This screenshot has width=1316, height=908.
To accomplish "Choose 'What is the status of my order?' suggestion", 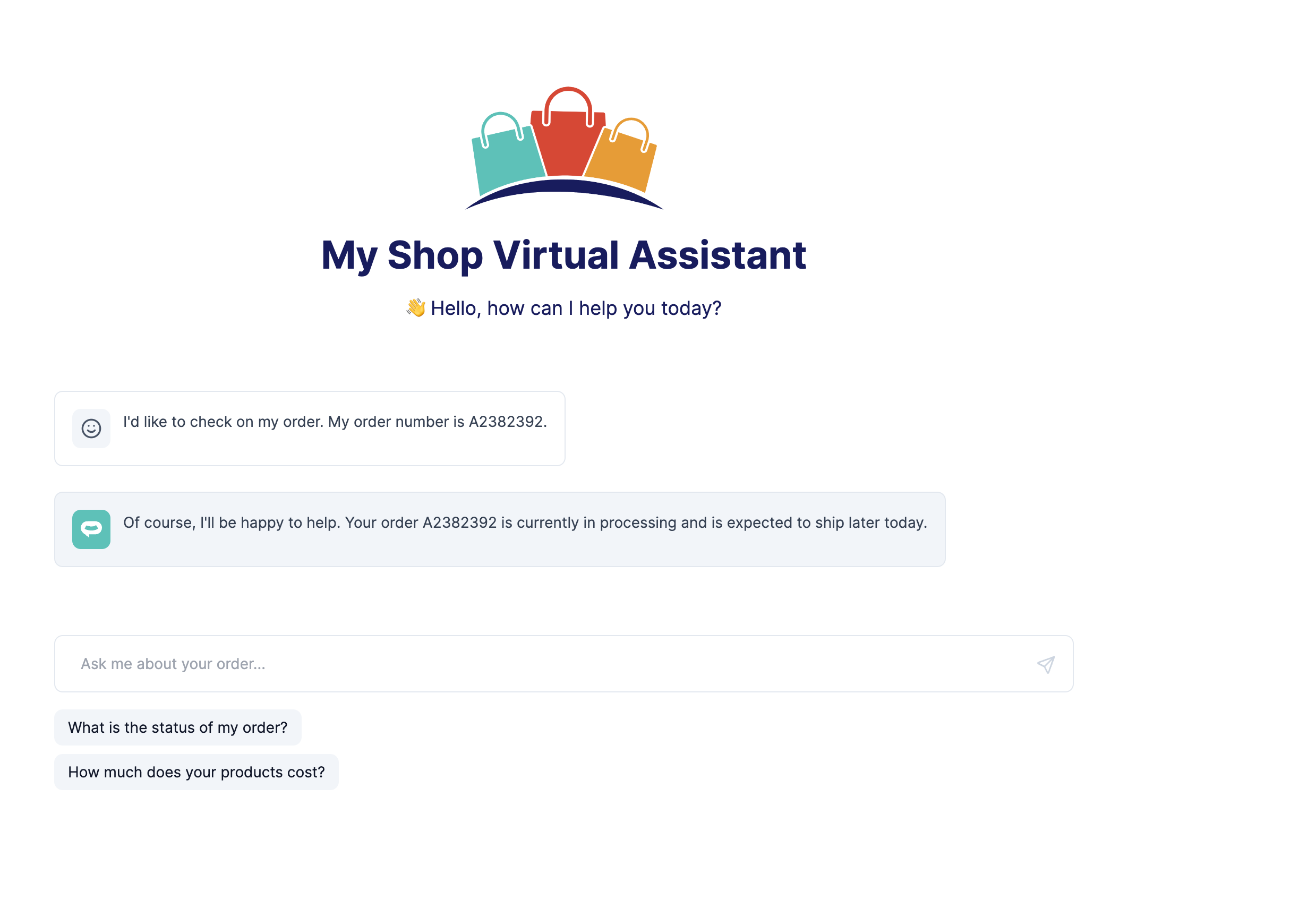I will pyautogui.click(x=177, y=727).
